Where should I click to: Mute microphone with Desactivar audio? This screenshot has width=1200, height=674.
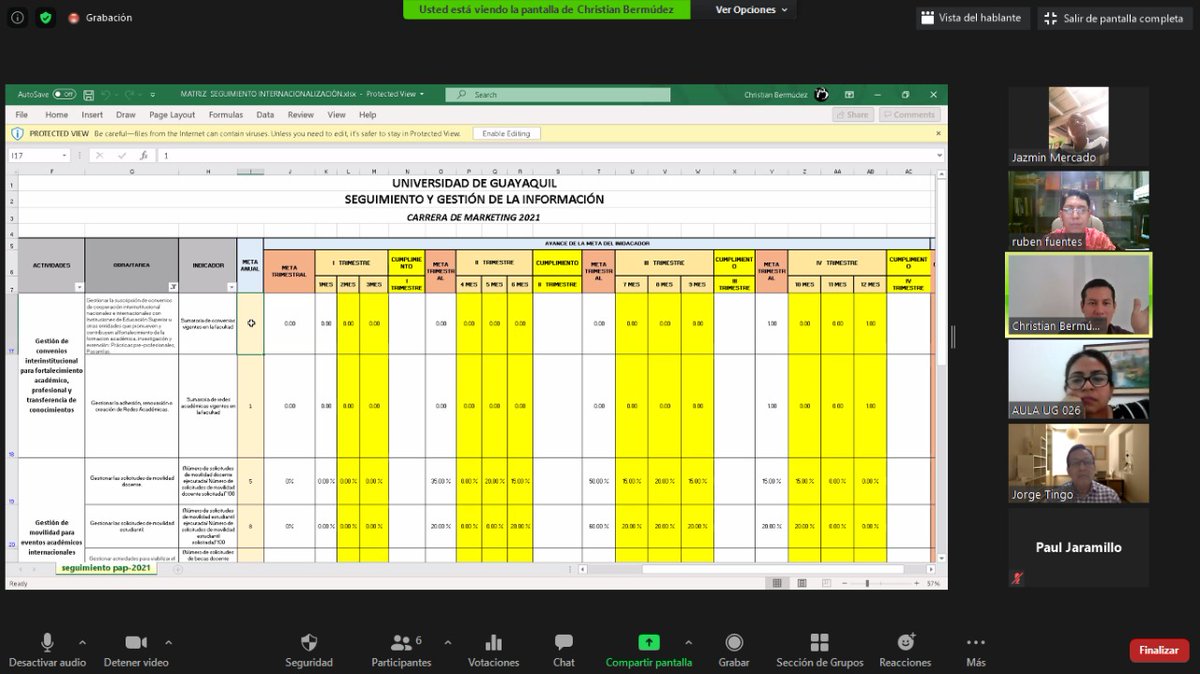click(47, 650)
